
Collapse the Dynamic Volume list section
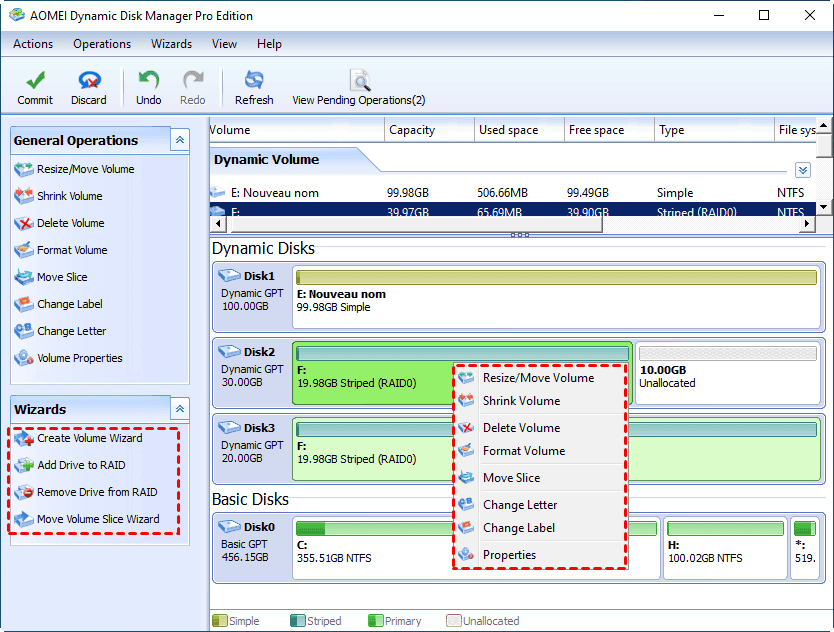point(802,170)
